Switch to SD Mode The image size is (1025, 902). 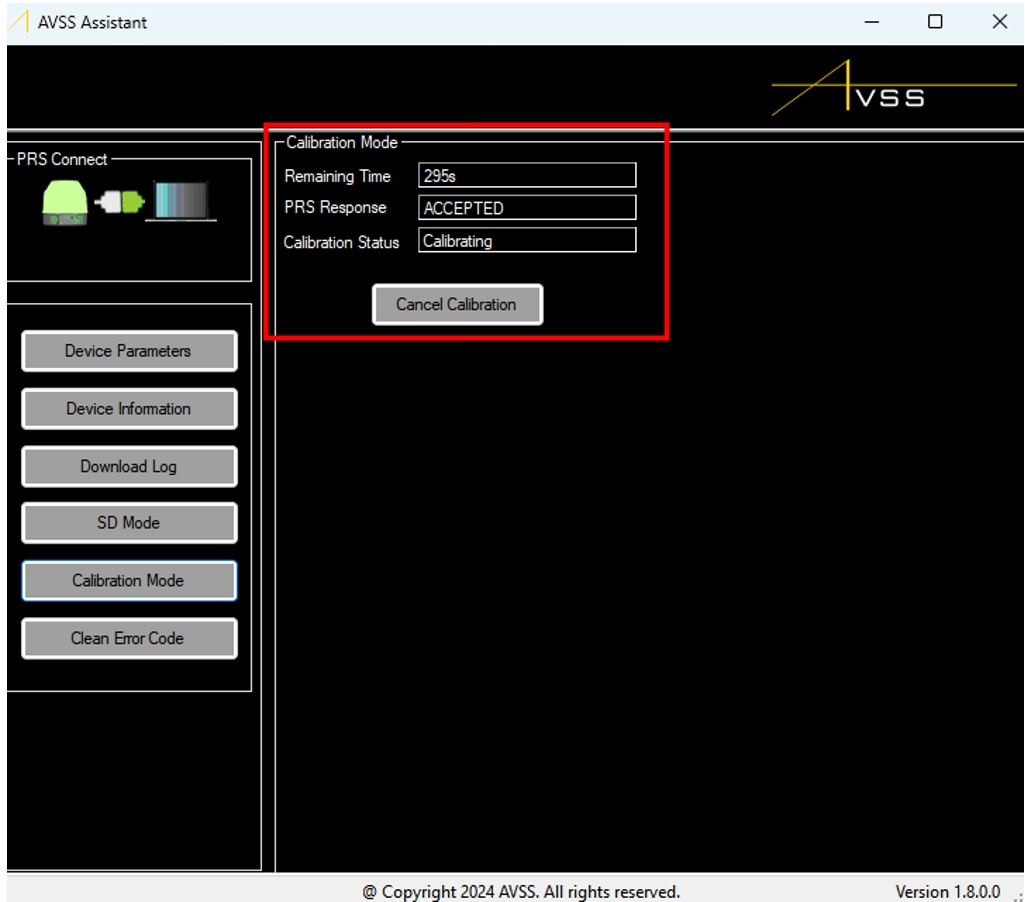click(129, 523)
